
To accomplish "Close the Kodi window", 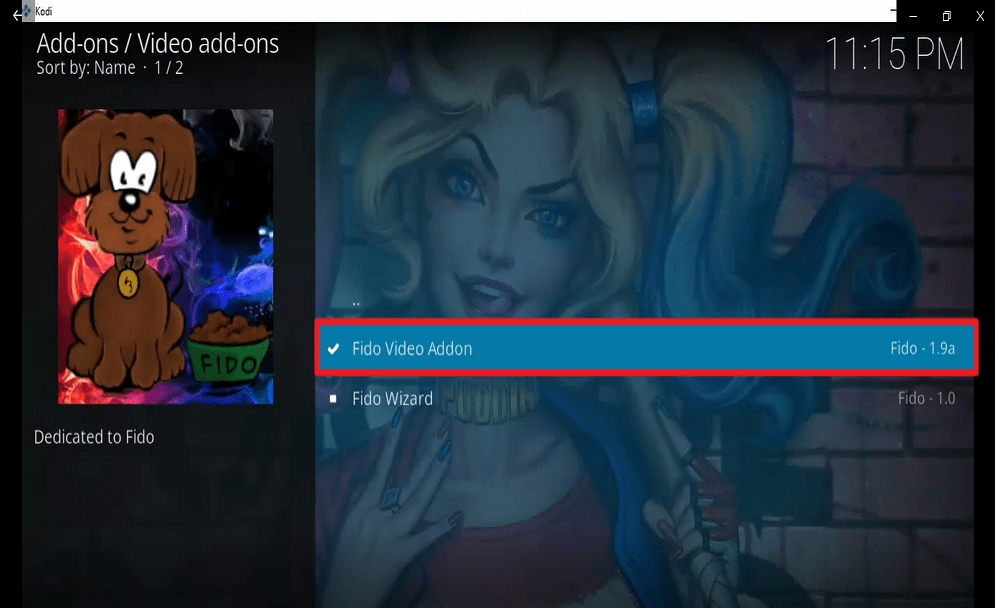I will [x=980, y=16].
